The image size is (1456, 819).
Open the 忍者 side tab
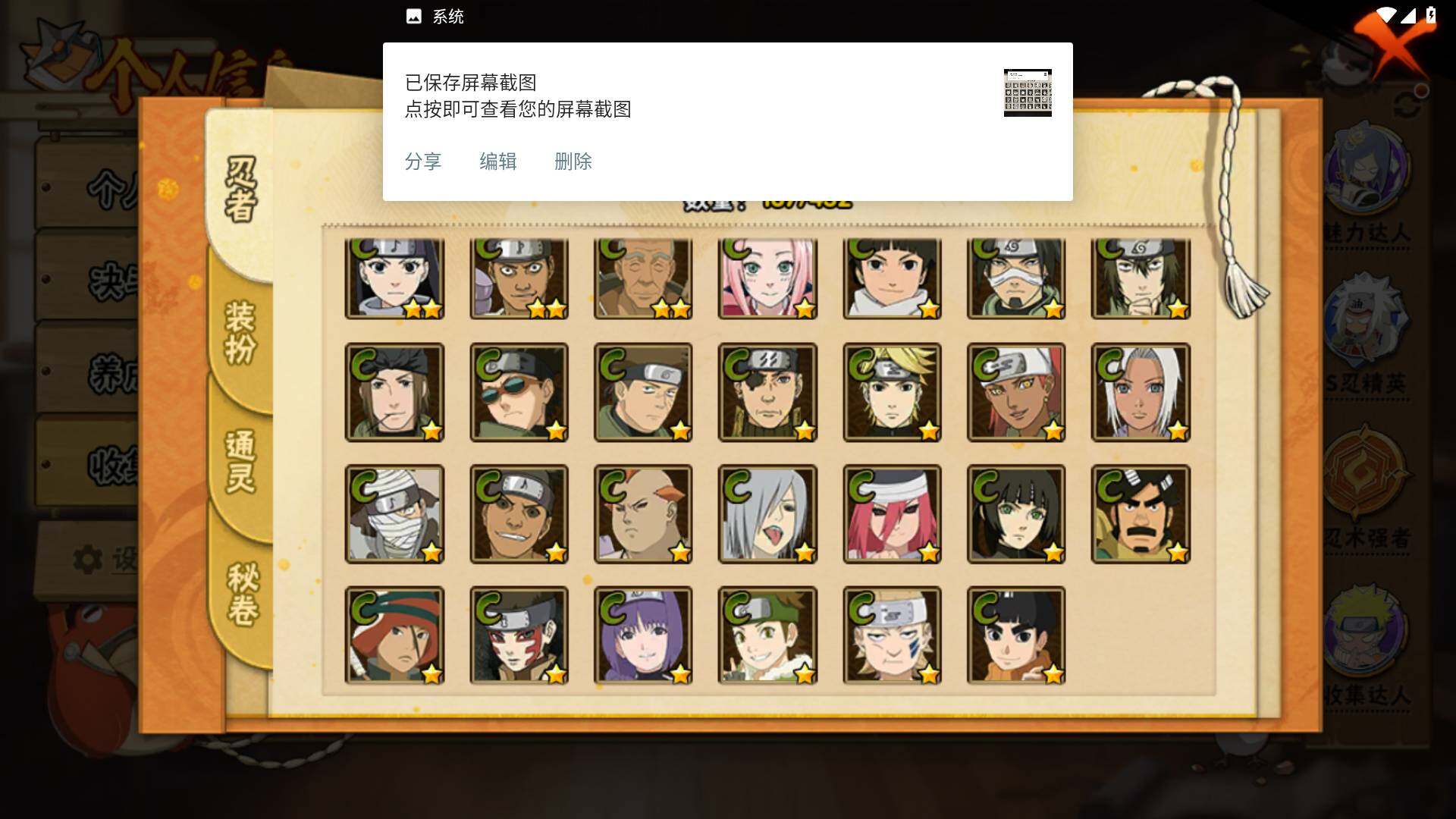[241, 190]
